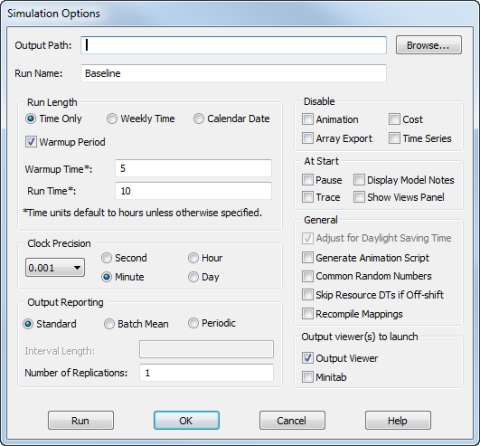Select Batch Mean output reporting
Viewport: 480px width, 446px height.
(109, 324)
